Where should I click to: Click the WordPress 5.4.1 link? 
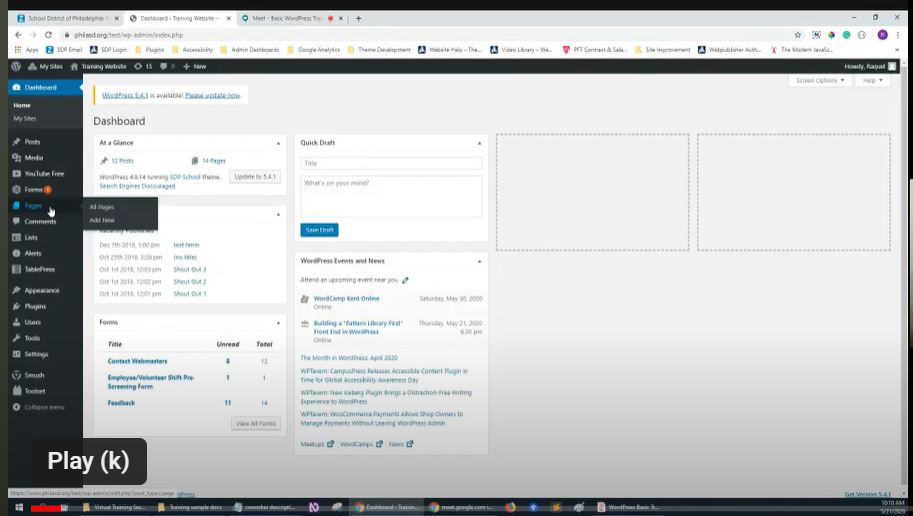tap(125, 96)
